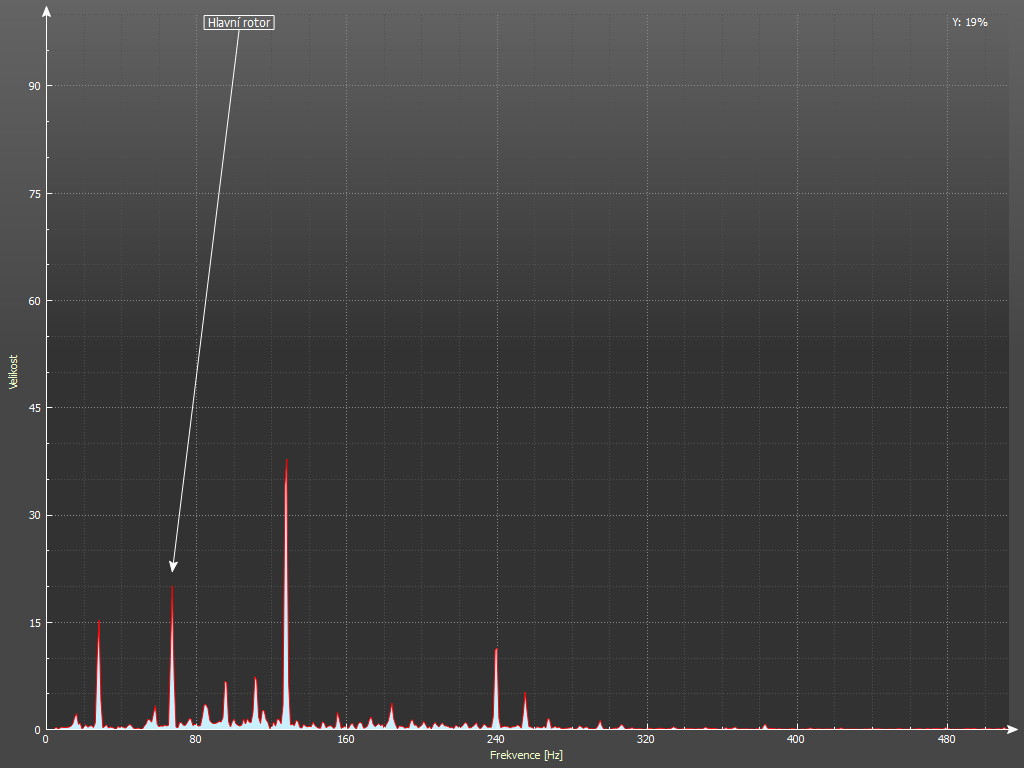Click the 160 tick label on frequency axis
This screenshot has height=768, width=1024.
(346, 741)
